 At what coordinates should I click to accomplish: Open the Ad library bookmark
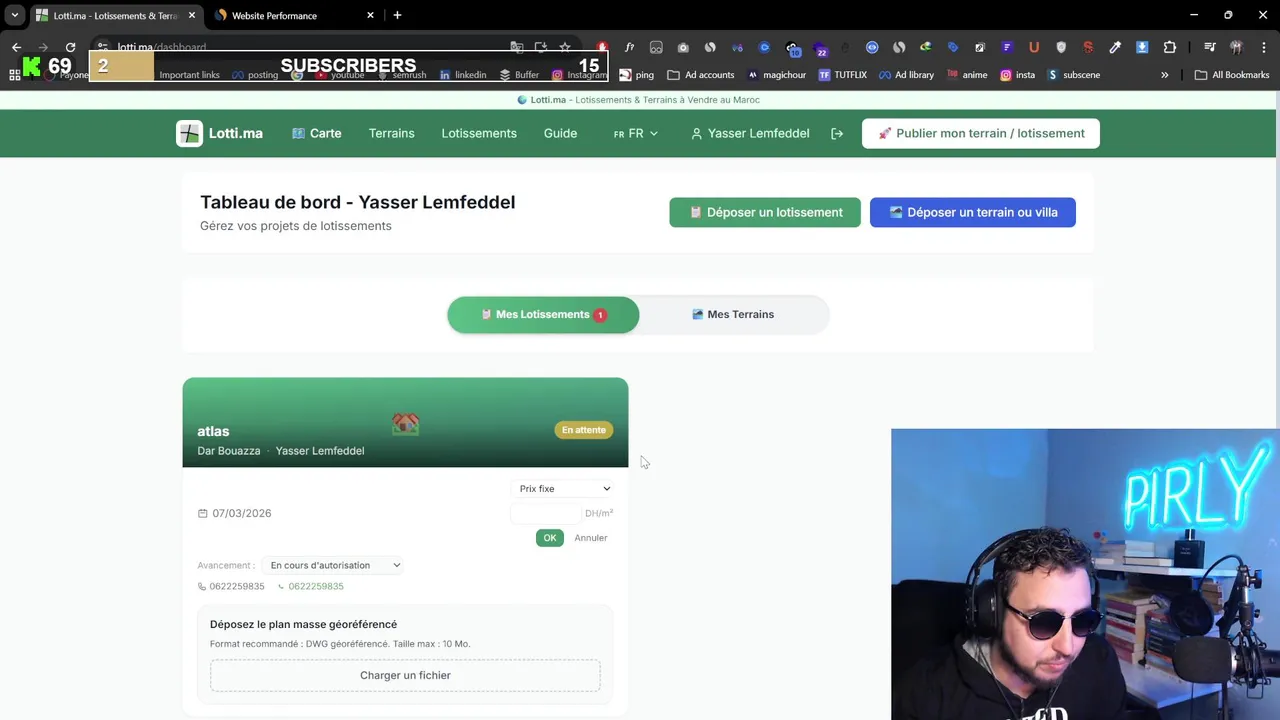906,75
